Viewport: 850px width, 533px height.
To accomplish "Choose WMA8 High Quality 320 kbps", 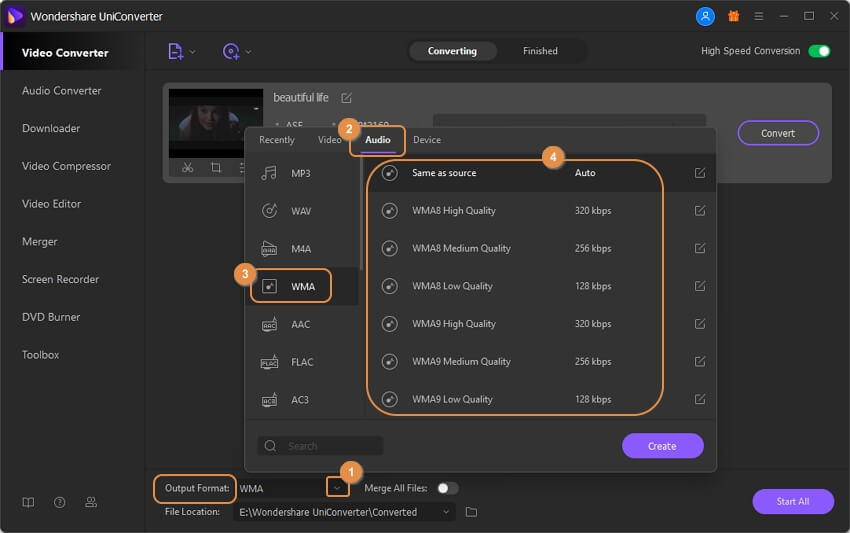I will [541, 210].
